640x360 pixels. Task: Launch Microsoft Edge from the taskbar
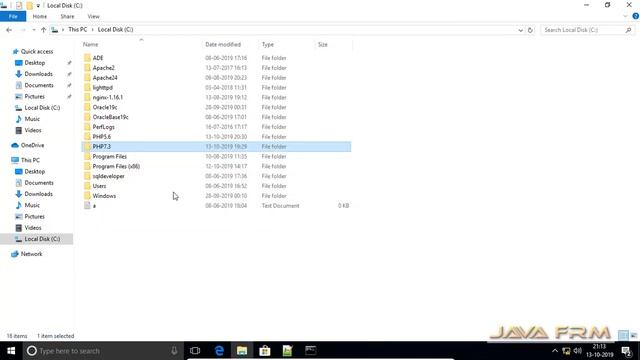(x=219, y=351)
